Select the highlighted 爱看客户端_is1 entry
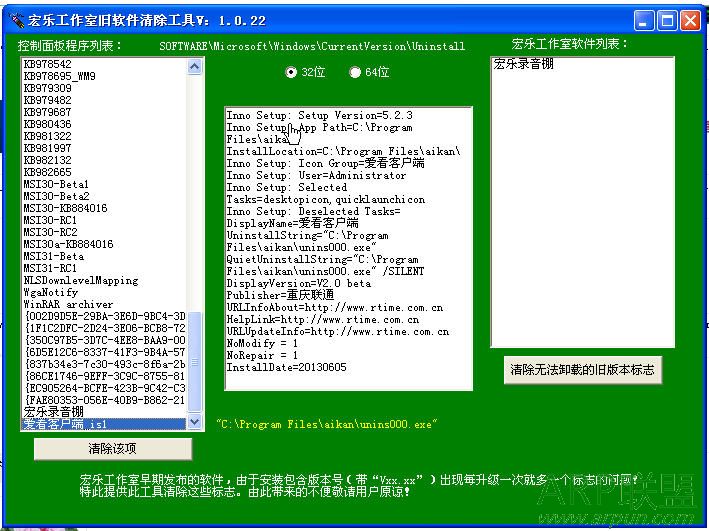Image resolution: width=709 pixels, height=531 pixels. click(x=104, y=424)
